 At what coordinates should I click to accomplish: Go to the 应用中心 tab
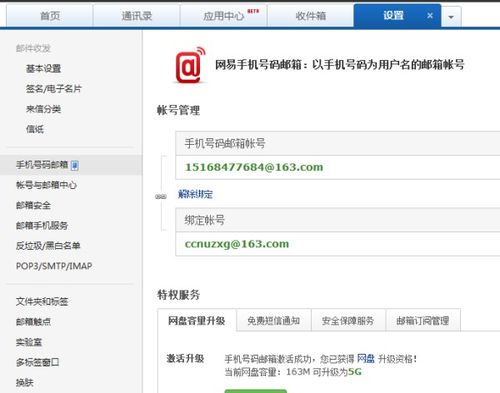224,16
